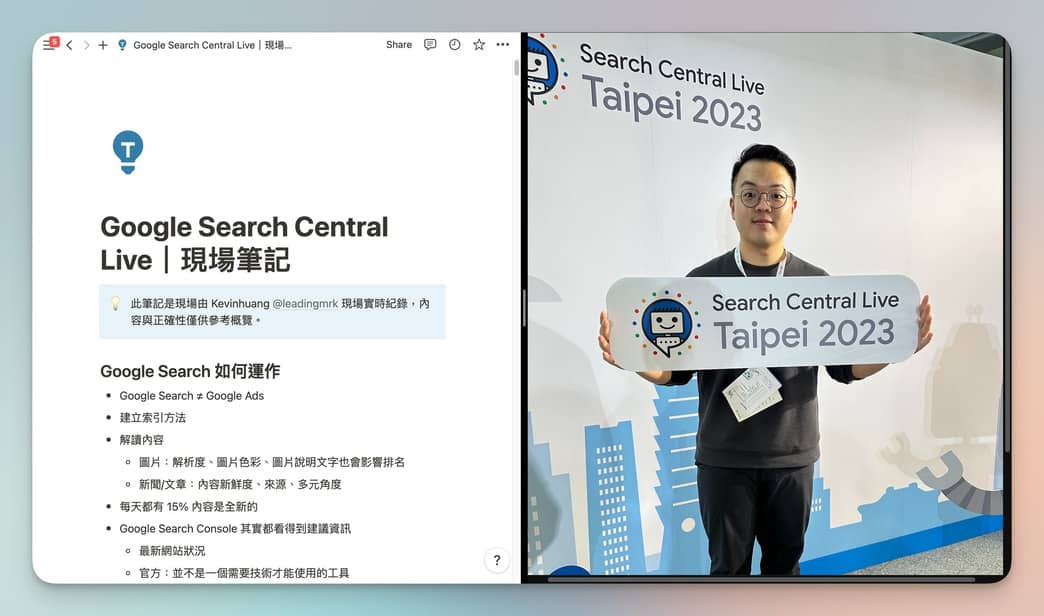1044x616 pixels.
Task: Click the '最新網站狀況' sub-bullet
Action: [172, 551]
